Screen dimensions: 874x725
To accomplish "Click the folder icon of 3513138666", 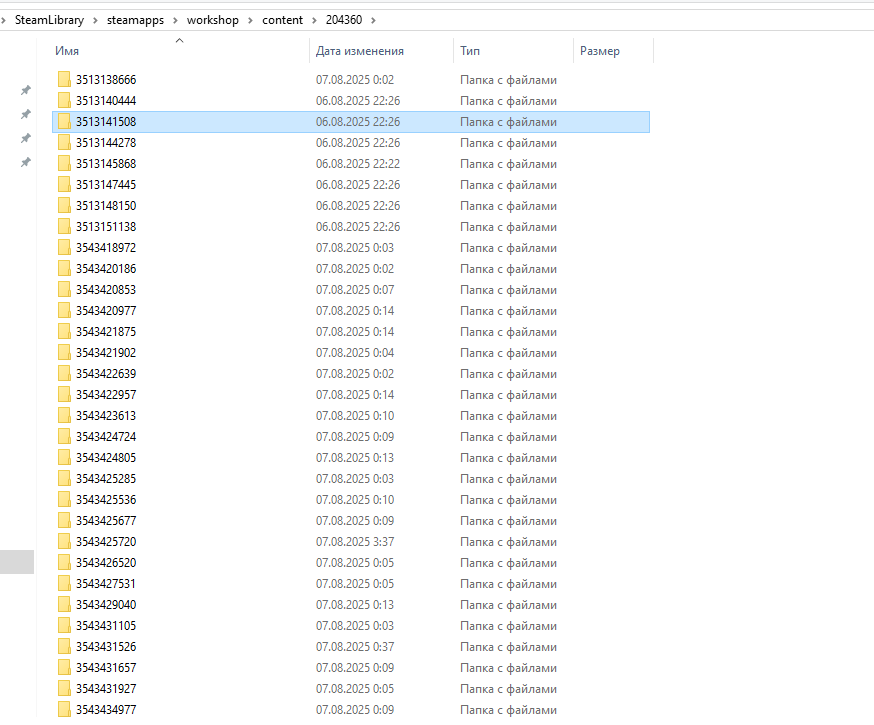I will pyautogui.click(x=64, y=80).
